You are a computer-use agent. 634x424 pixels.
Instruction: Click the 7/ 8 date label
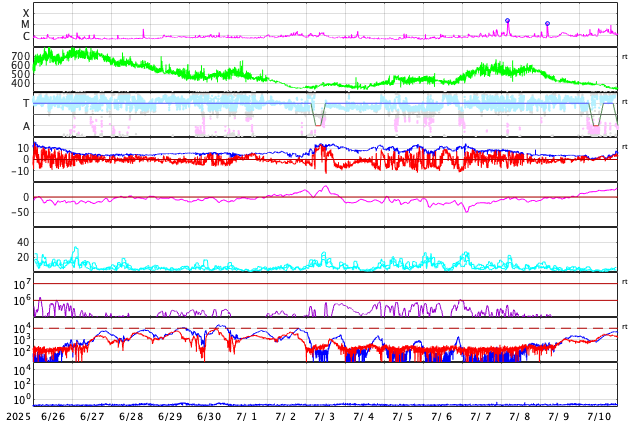point(520,417)
